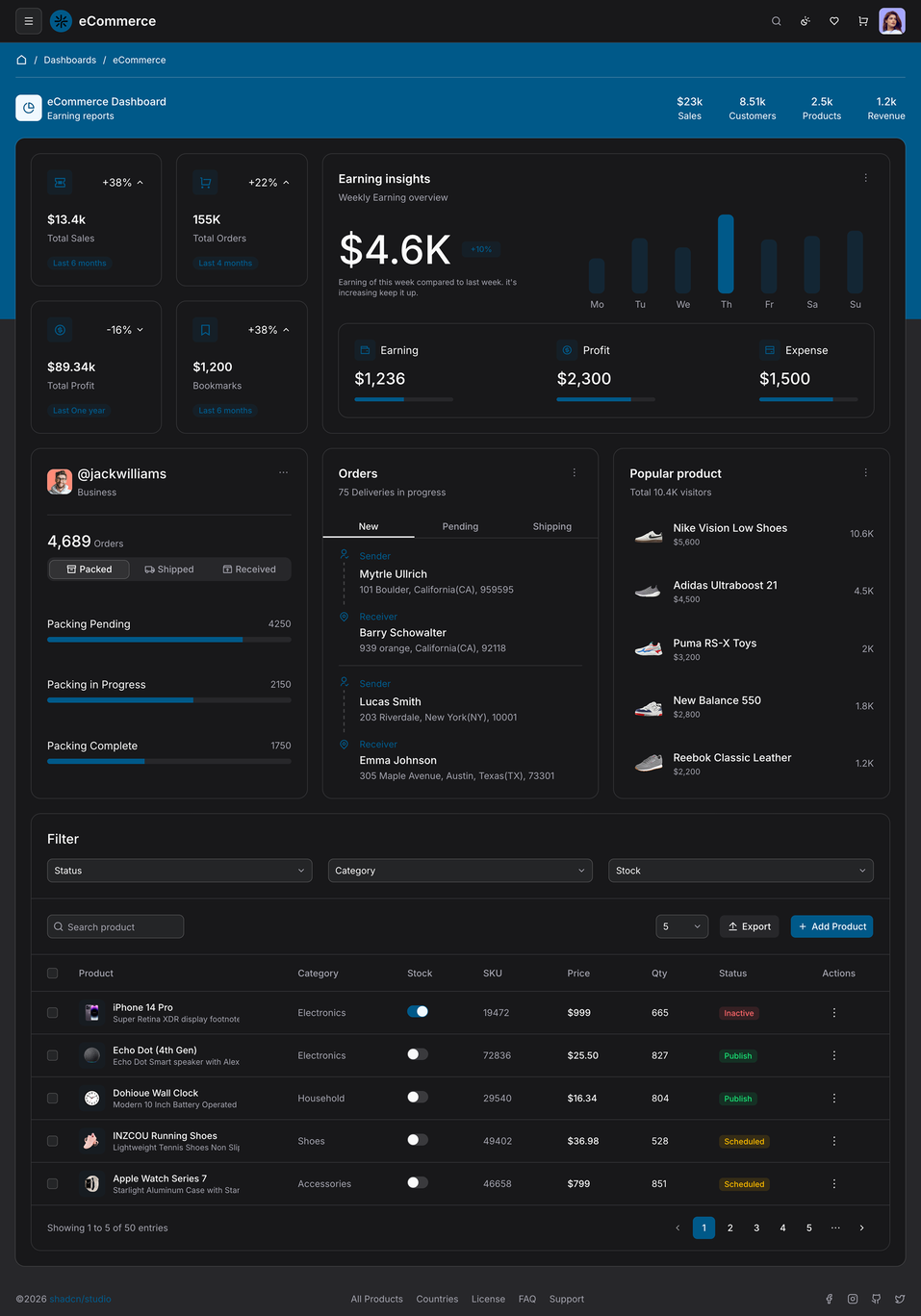Open the Facebook footer icon
The image size is (921, 1316).
830,1299
